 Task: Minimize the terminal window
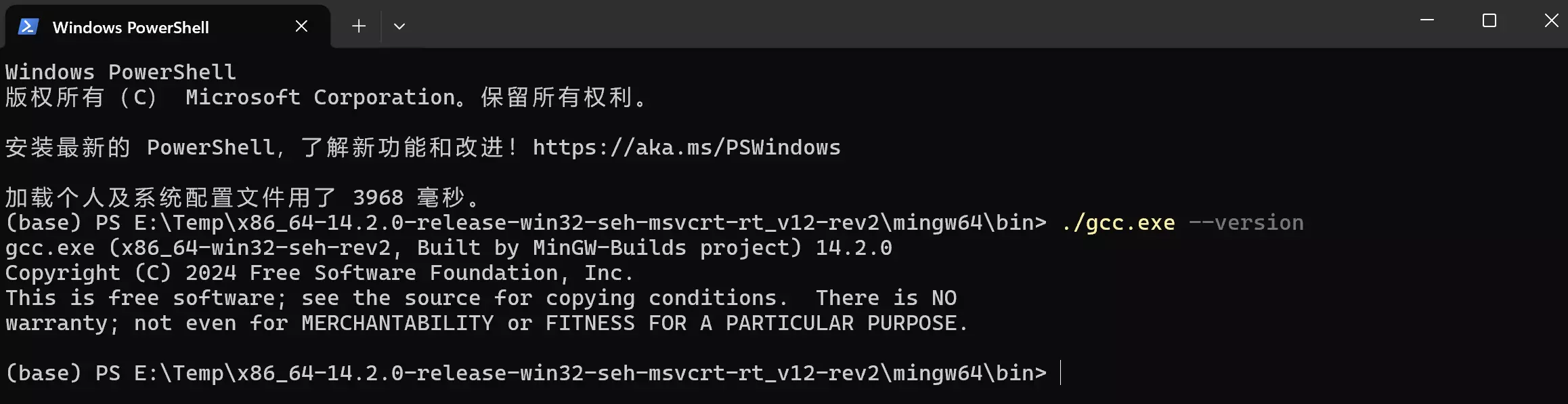point(1427,21)
